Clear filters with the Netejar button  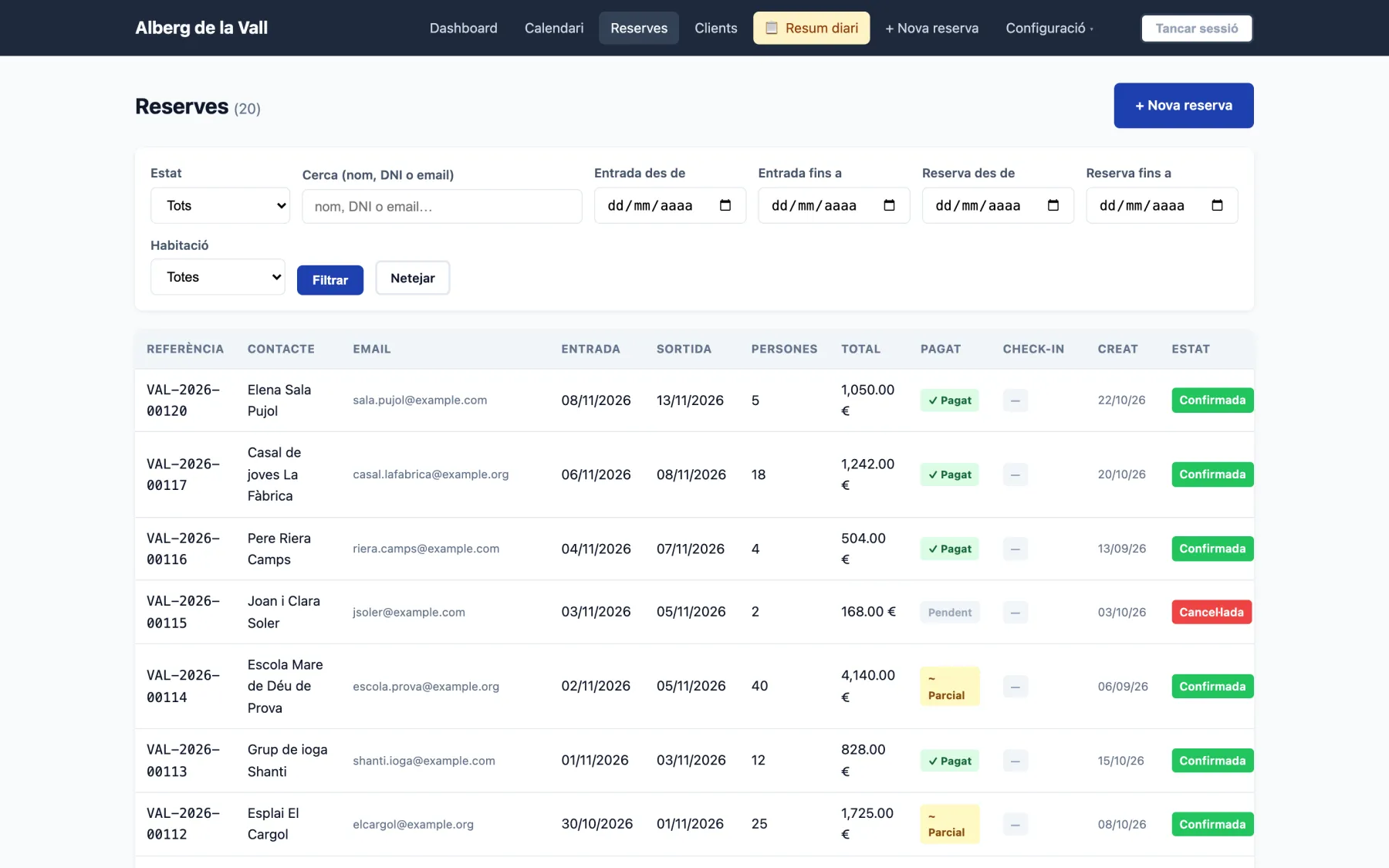(x=413, y=278)
